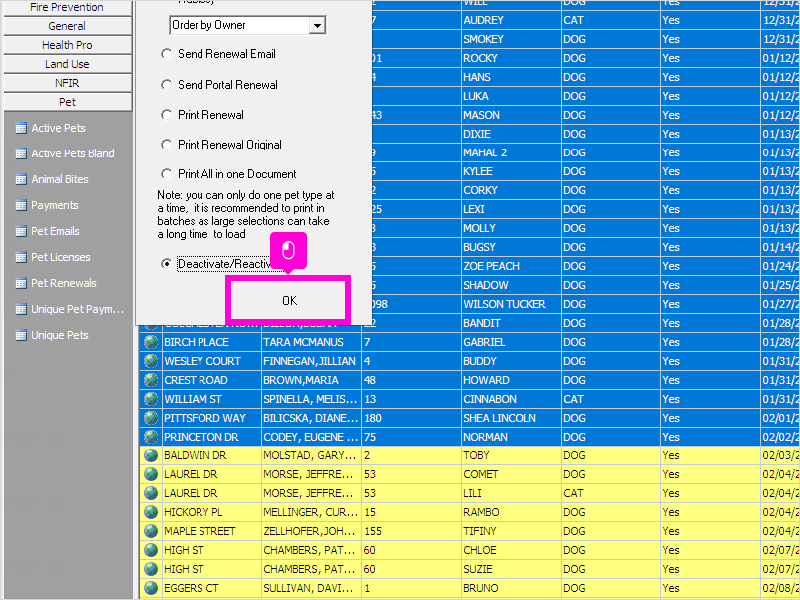800x600 pixels.
Task: Select the Print Renewal Original option
Action: coord(166,145)
